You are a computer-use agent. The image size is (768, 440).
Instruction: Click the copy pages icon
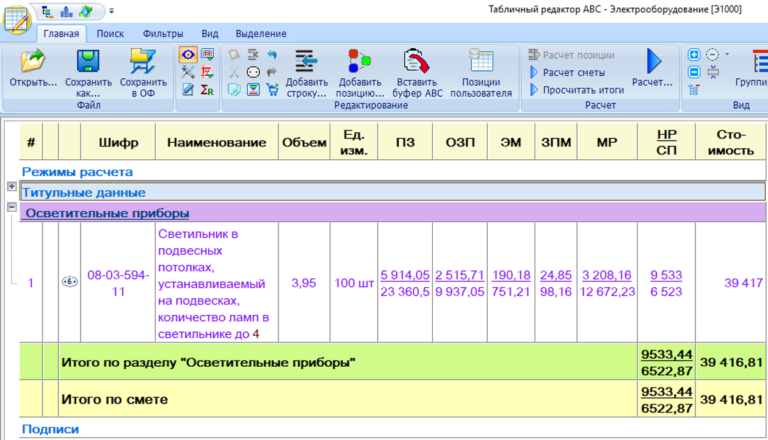coord(234,90)
